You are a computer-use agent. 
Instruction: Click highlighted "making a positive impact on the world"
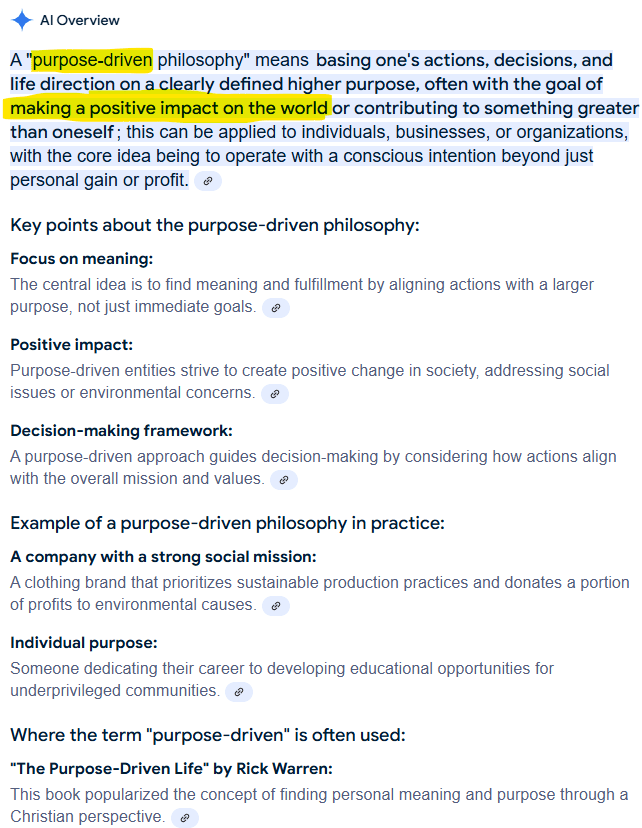pos(169,108)
